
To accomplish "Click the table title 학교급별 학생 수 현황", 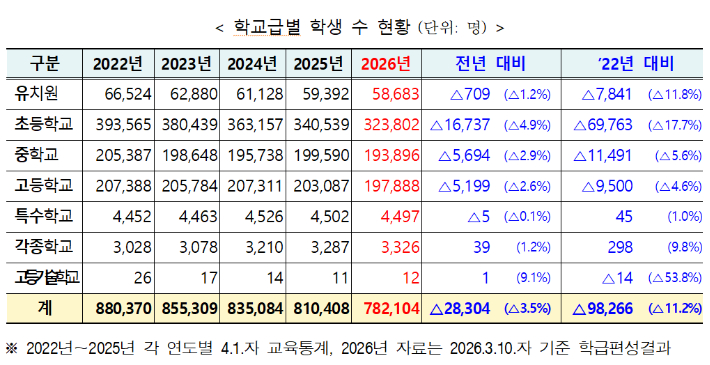I will click(321, 28).
